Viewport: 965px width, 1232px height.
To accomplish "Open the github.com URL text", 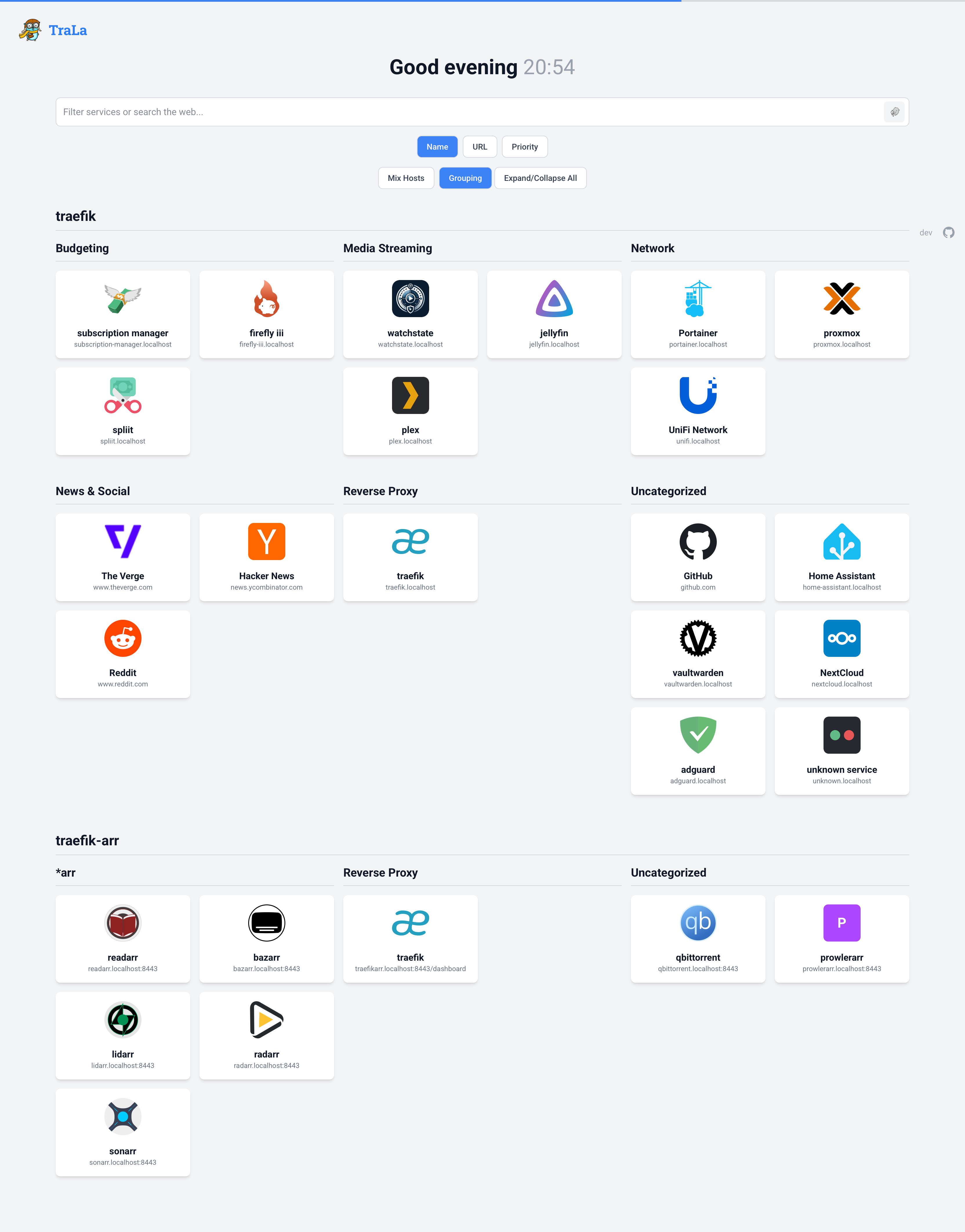I will (698, 588).
